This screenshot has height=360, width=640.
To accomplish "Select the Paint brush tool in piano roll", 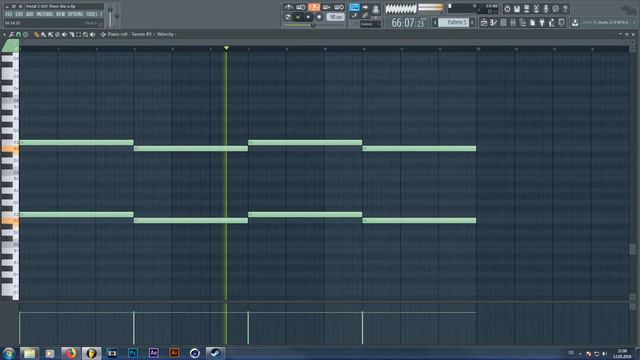I will pos(43,35).
